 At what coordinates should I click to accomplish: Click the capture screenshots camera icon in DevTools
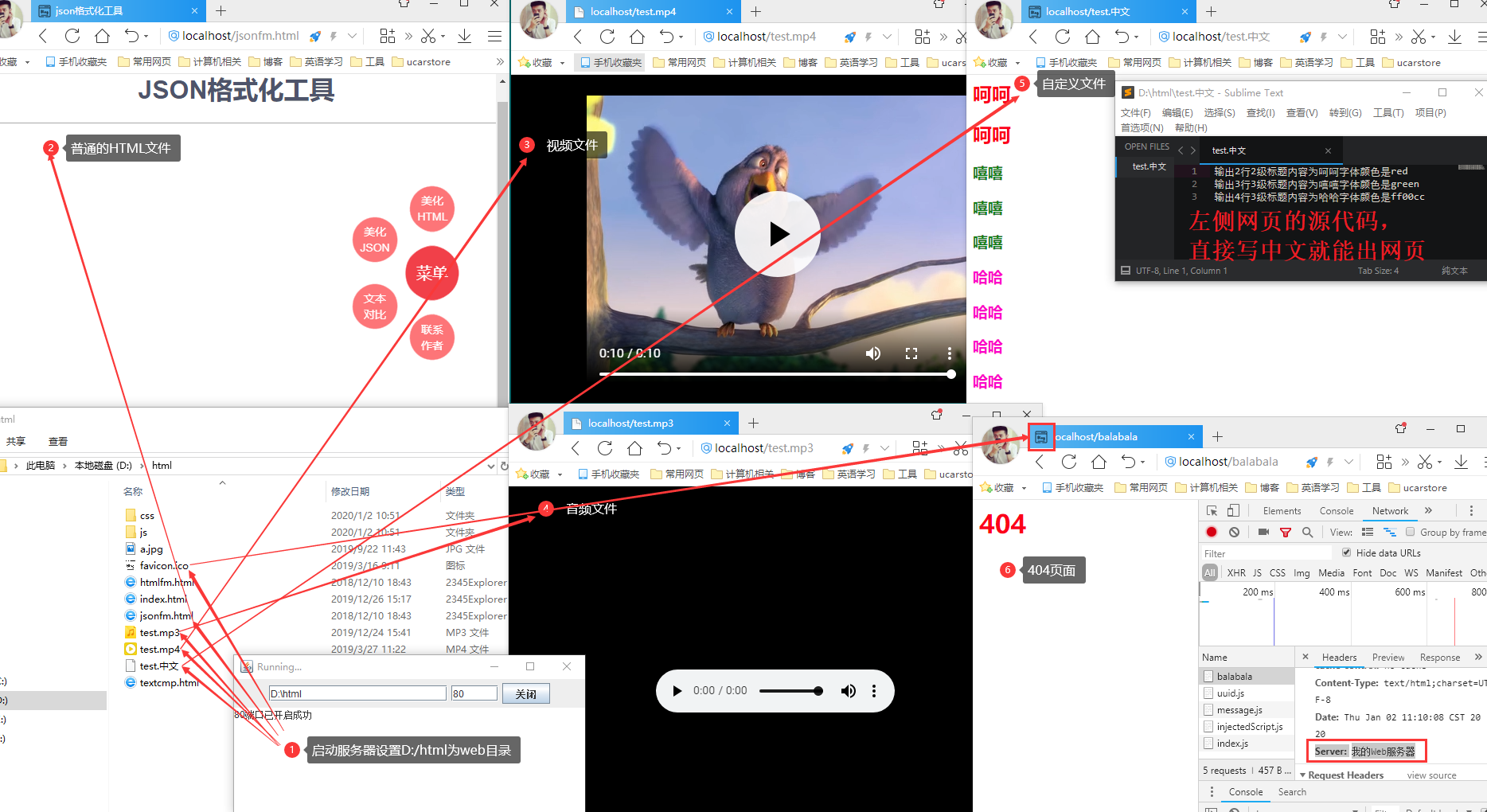1263,532
